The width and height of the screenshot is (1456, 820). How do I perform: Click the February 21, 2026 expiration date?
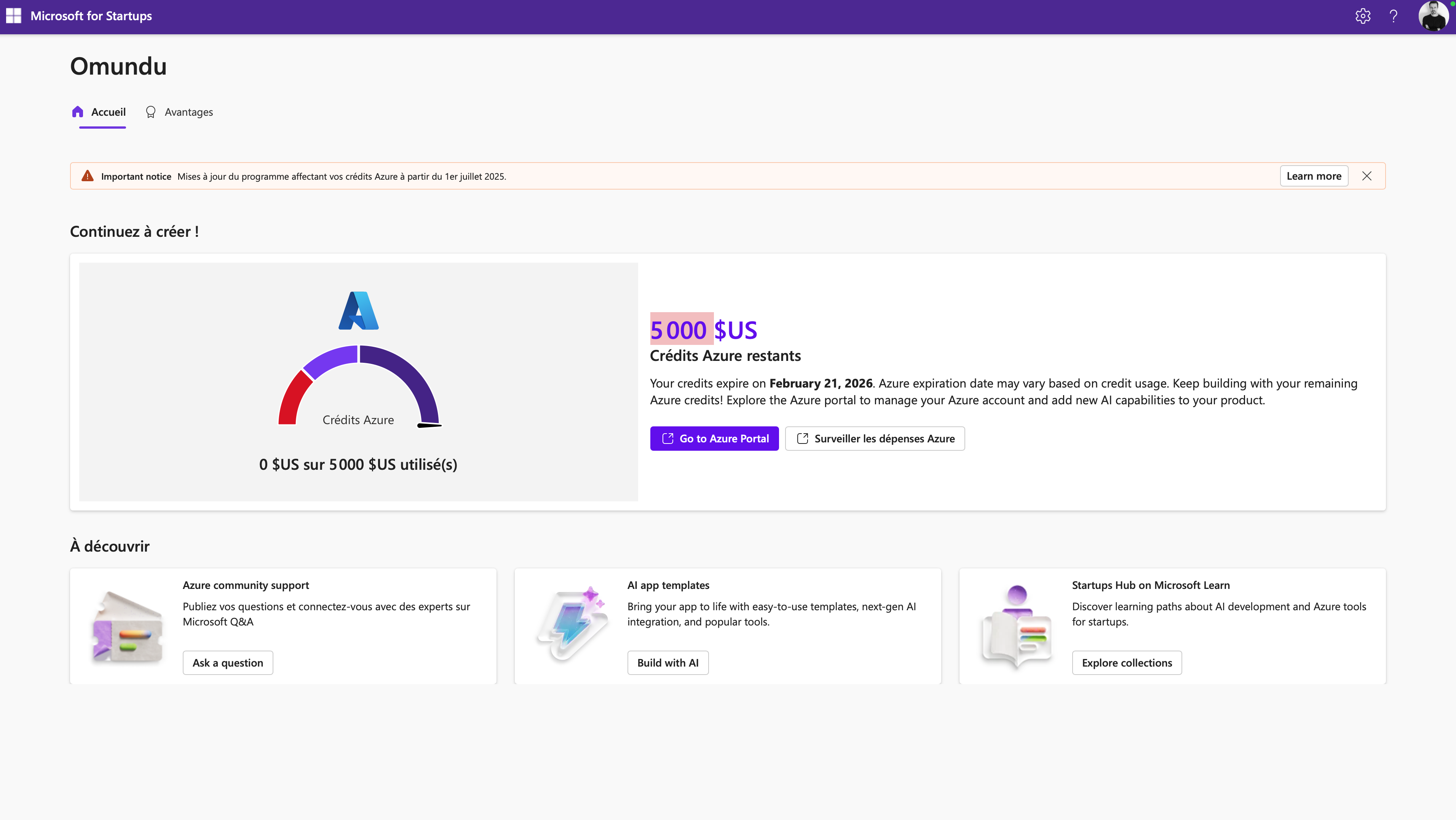821,383
